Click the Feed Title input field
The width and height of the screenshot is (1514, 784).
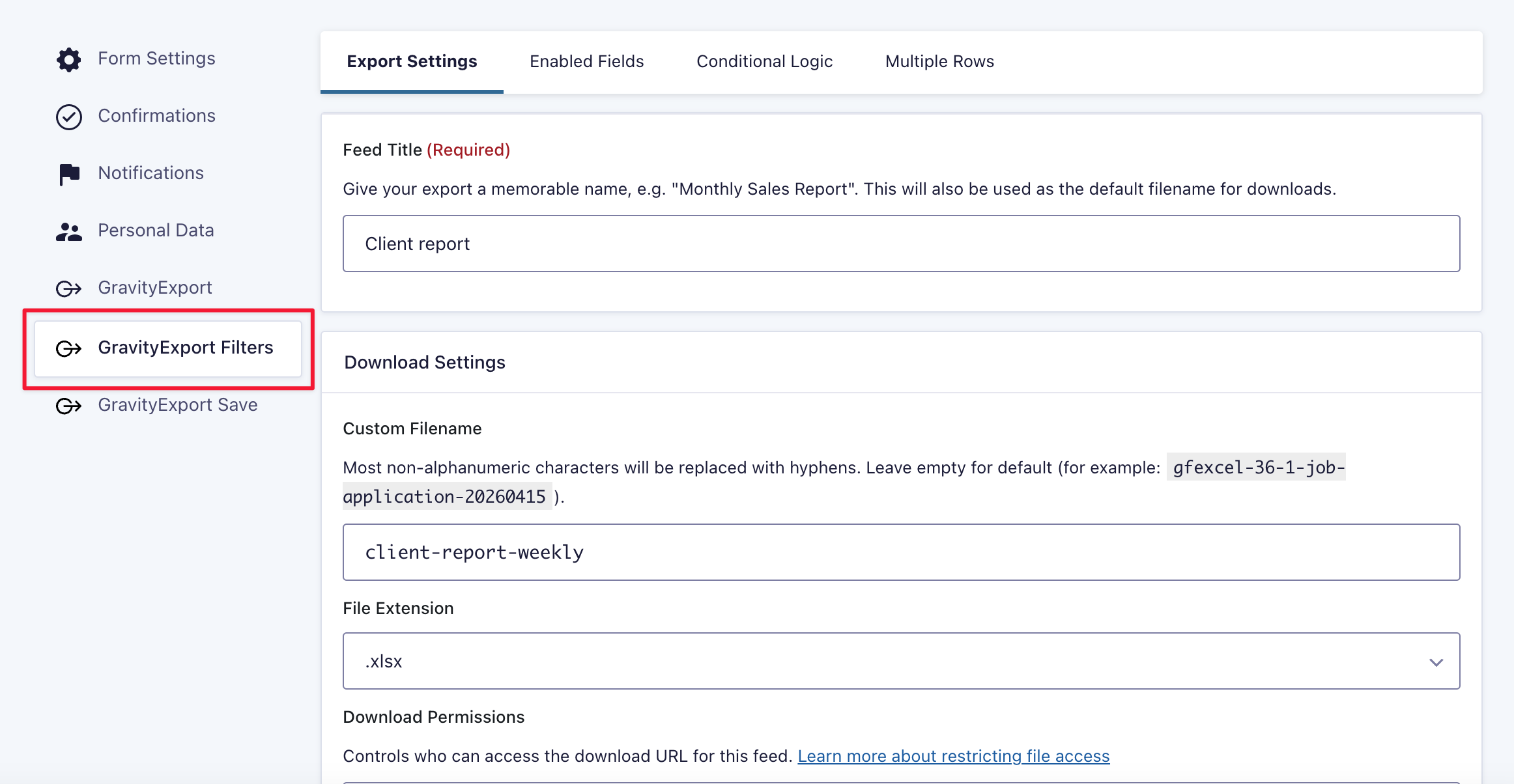point(901,244)
